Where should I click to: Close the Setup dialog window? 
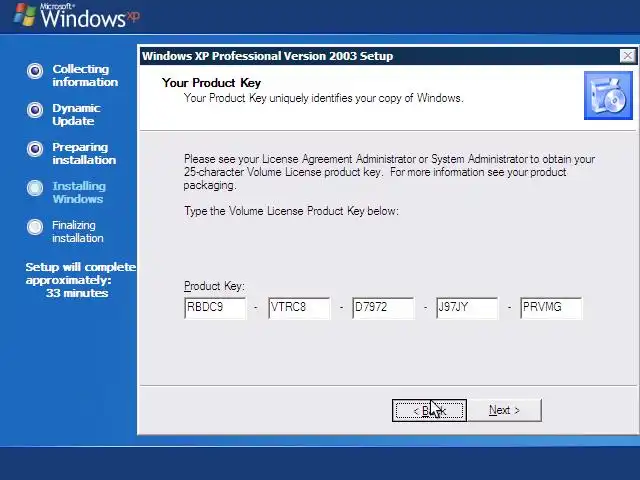pos(627,56)
